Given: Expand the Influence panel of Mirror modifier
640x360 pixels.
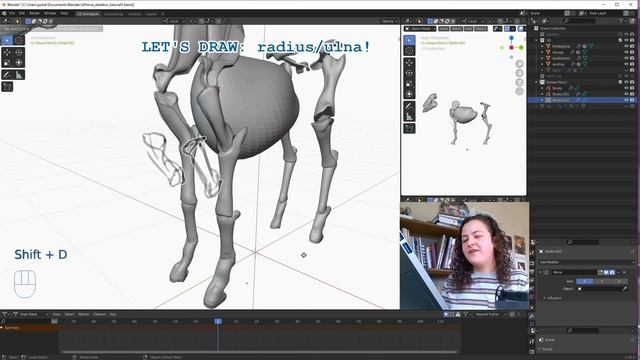Looking at the screenshot, I should 553,298.
